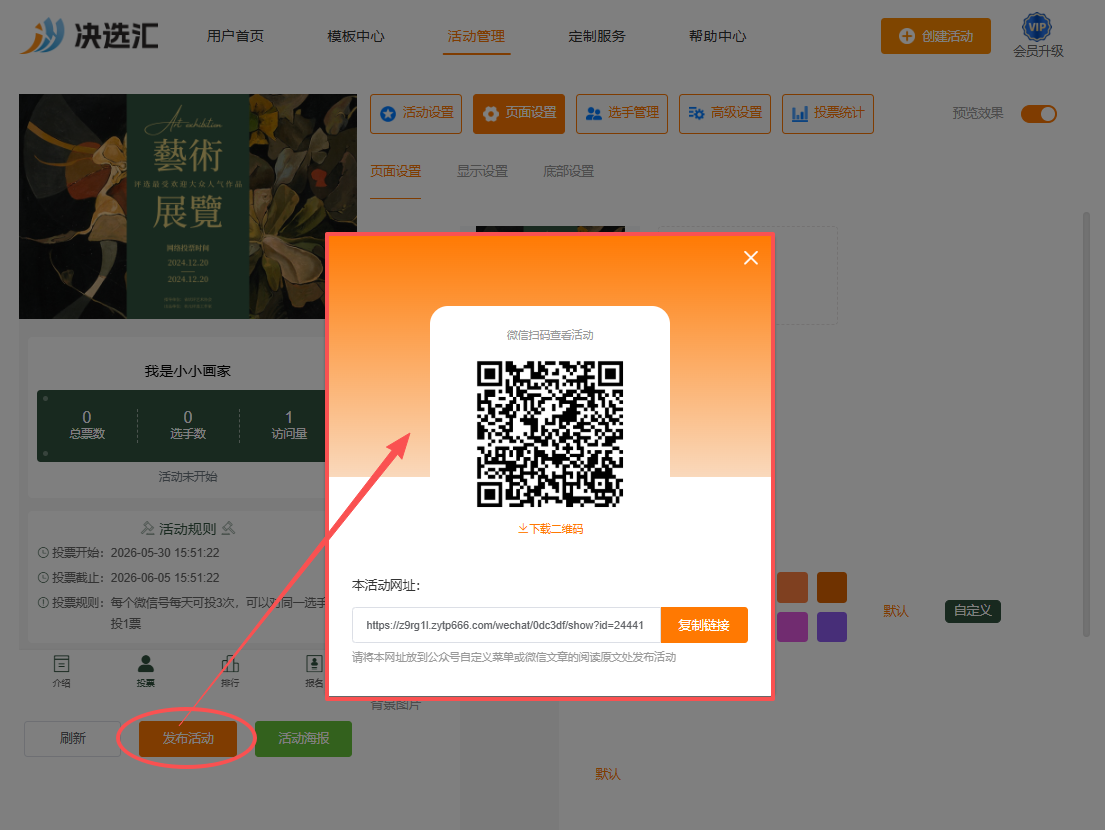Choose the 自定义 color option
The image size is (1105, 830).
[973, 611]
